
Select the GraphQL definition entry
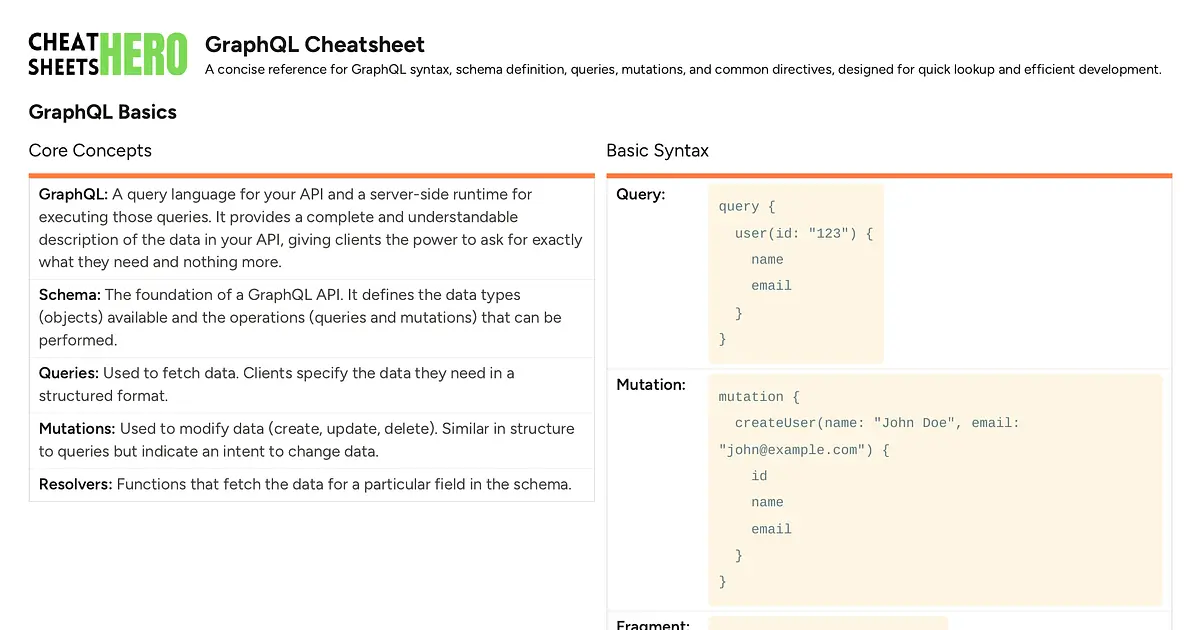[x=310, y=228]
